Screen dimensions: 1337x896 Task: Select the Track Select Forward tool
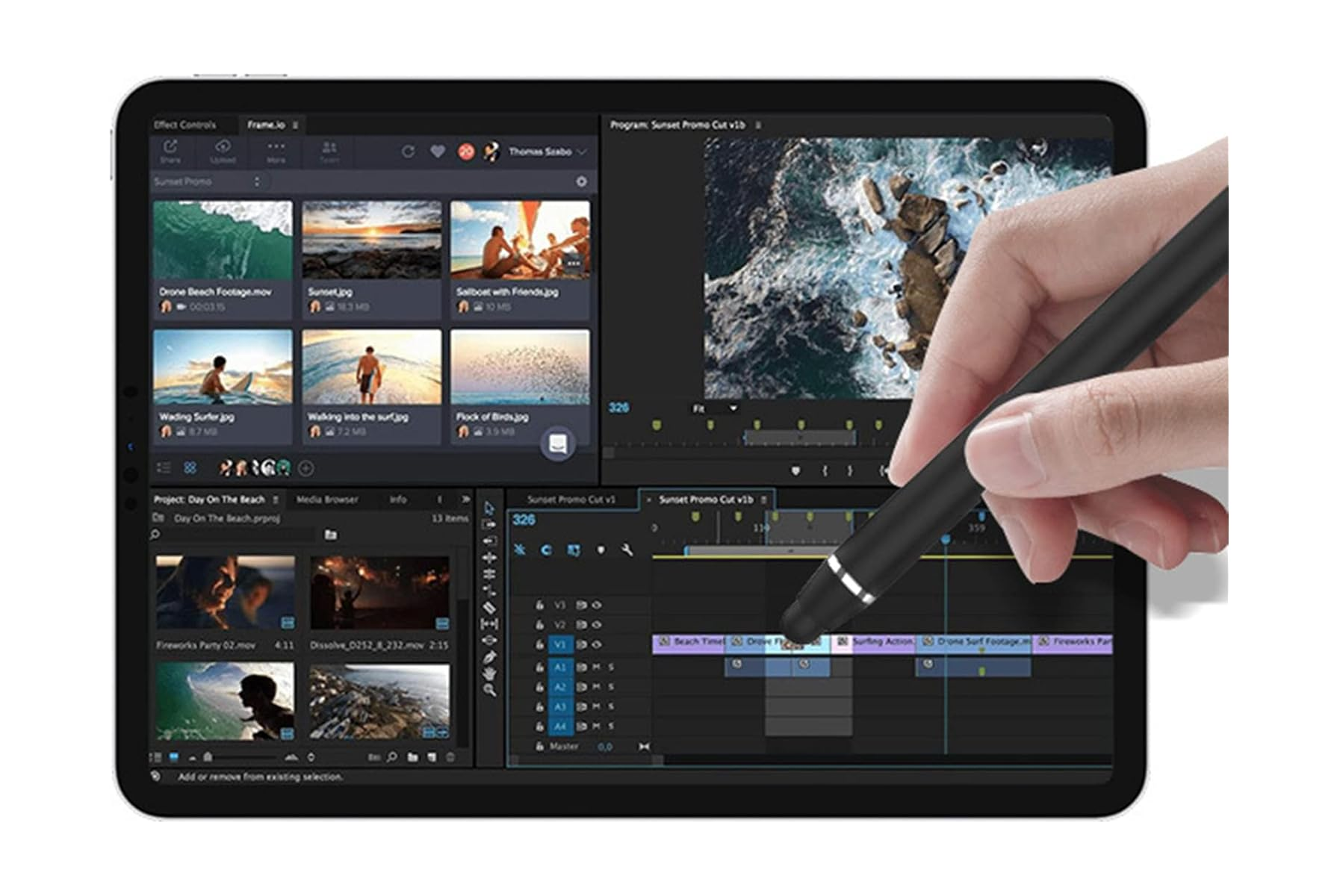(489, 524)
